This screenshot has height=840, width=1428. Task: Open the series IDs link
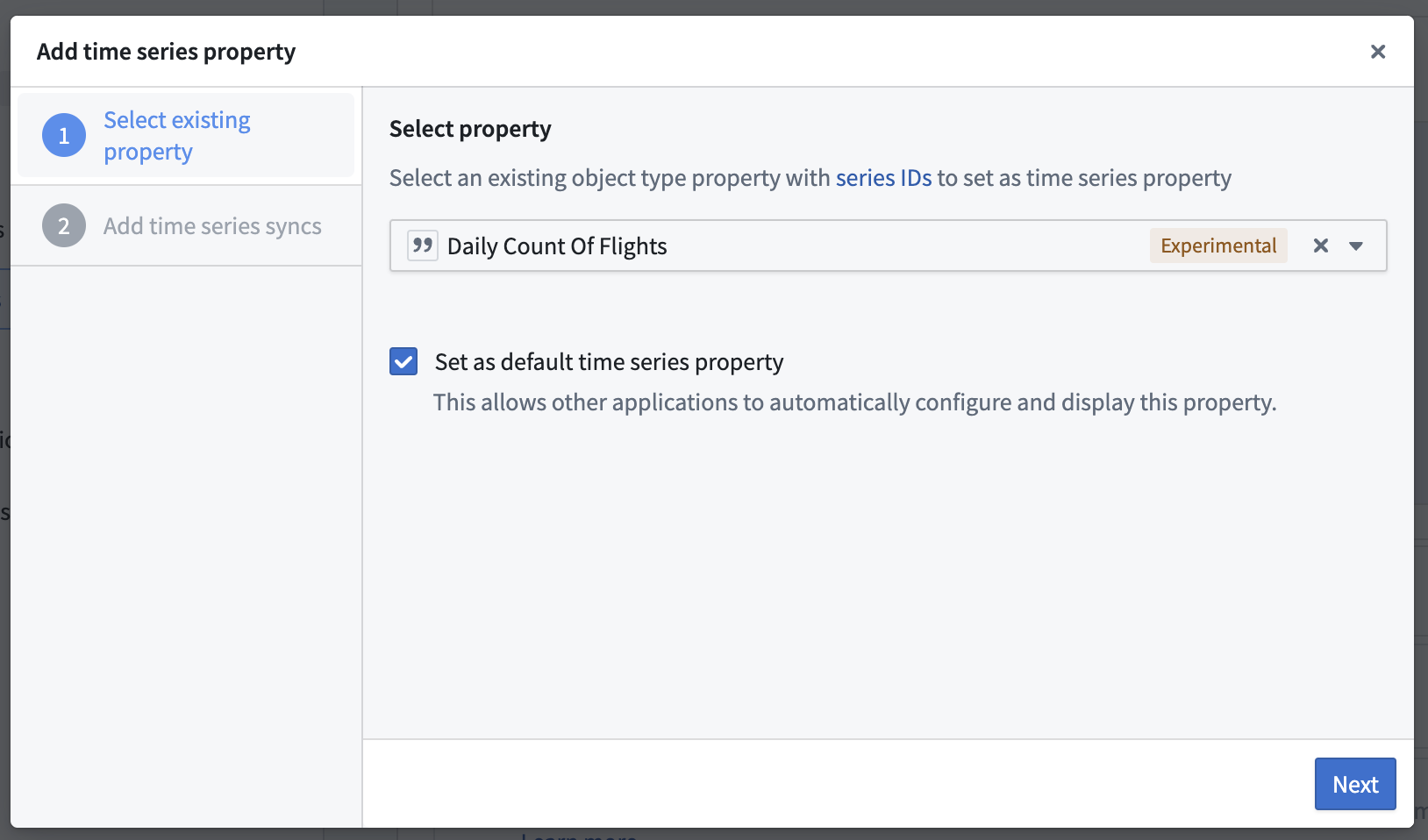(883, 178)
